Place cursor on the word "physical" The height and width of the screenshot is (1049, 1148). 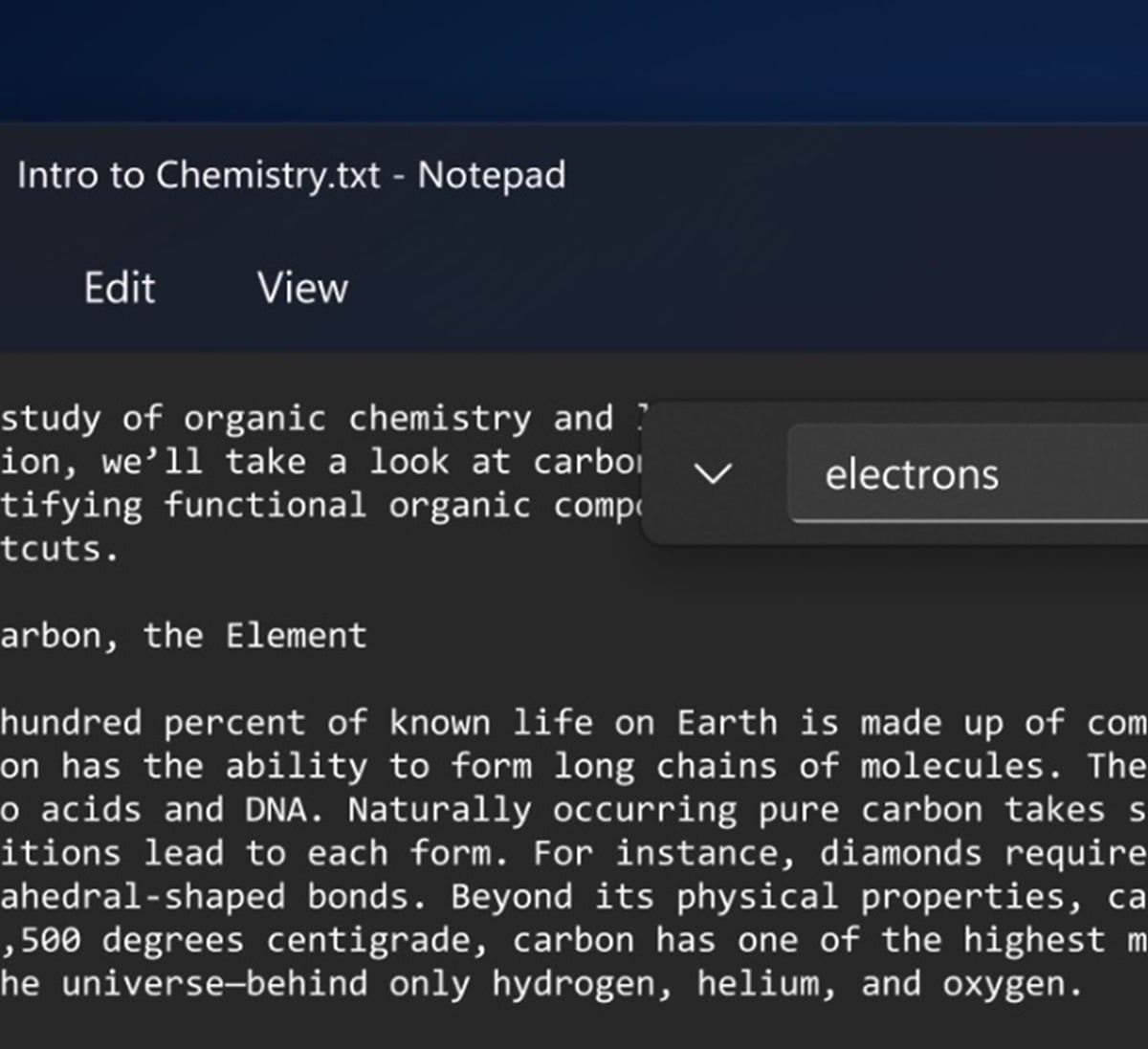point(756,897)
